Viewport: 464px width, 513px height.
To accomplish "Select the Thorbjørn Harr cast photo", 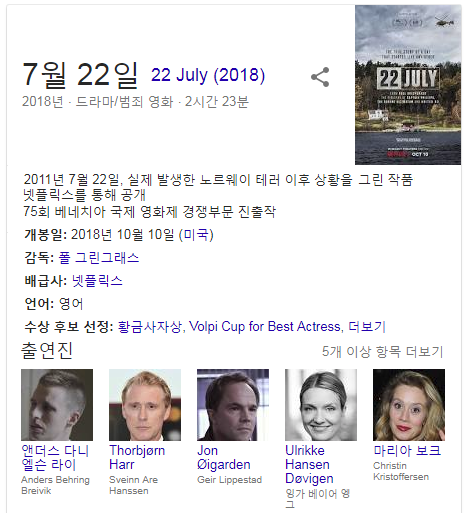I will 145,405.
